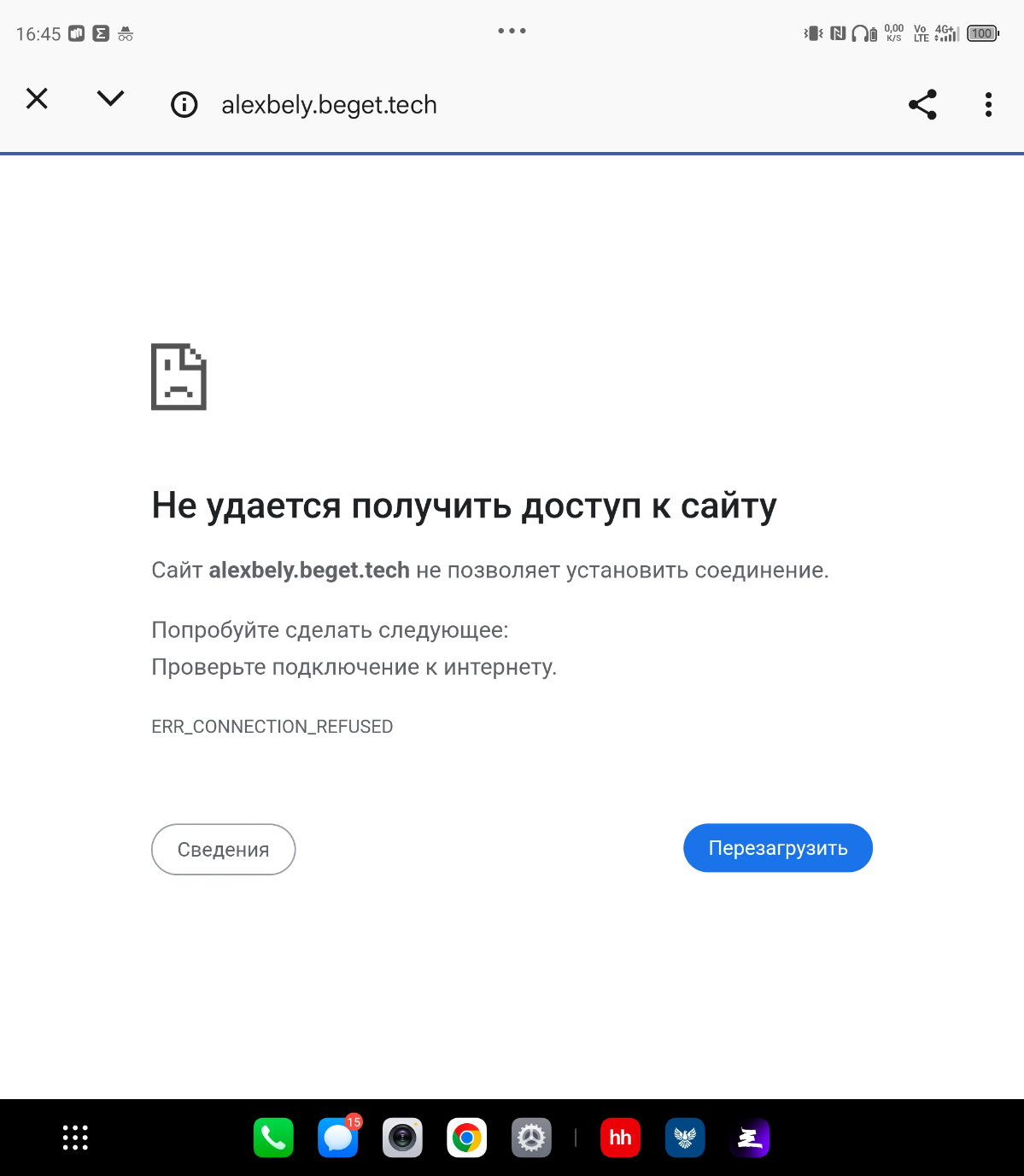Tap the NFC status bar icon
Image resolution: width=1024 pixels, height=1176 pixels.
pyautogui.click(x=838, y=34)
